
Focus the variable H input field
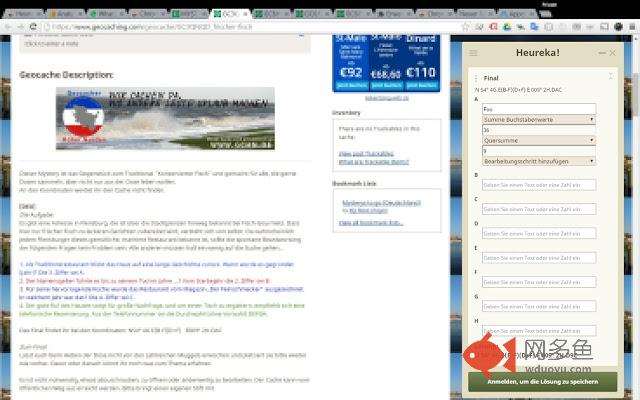point(539,331)
